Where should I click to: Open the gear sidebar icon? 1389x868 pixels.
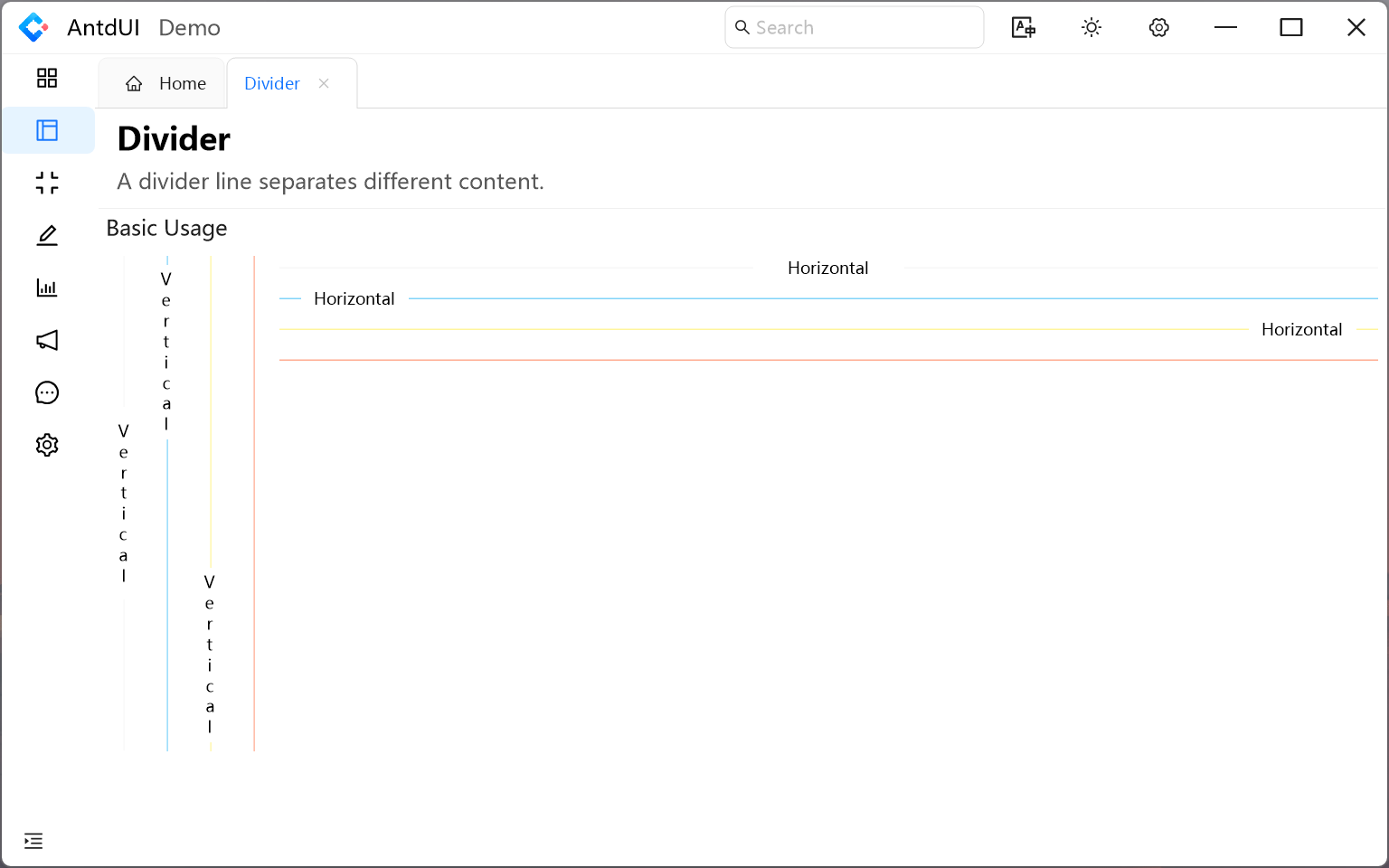[47, 445]
